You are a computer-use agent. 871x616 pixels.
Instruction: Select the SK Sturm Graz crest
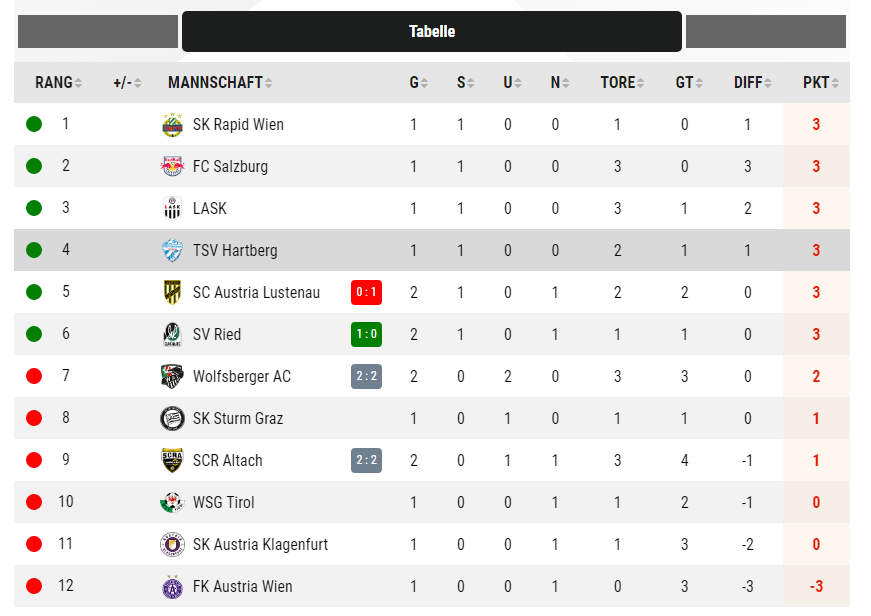click(172, 418)
